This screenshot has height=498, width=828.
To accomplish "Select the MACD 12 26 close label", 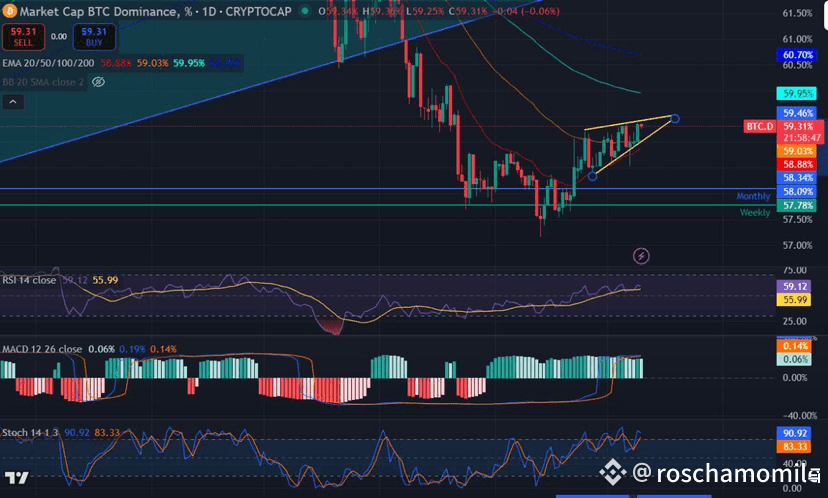I will [x=42, y=349].
